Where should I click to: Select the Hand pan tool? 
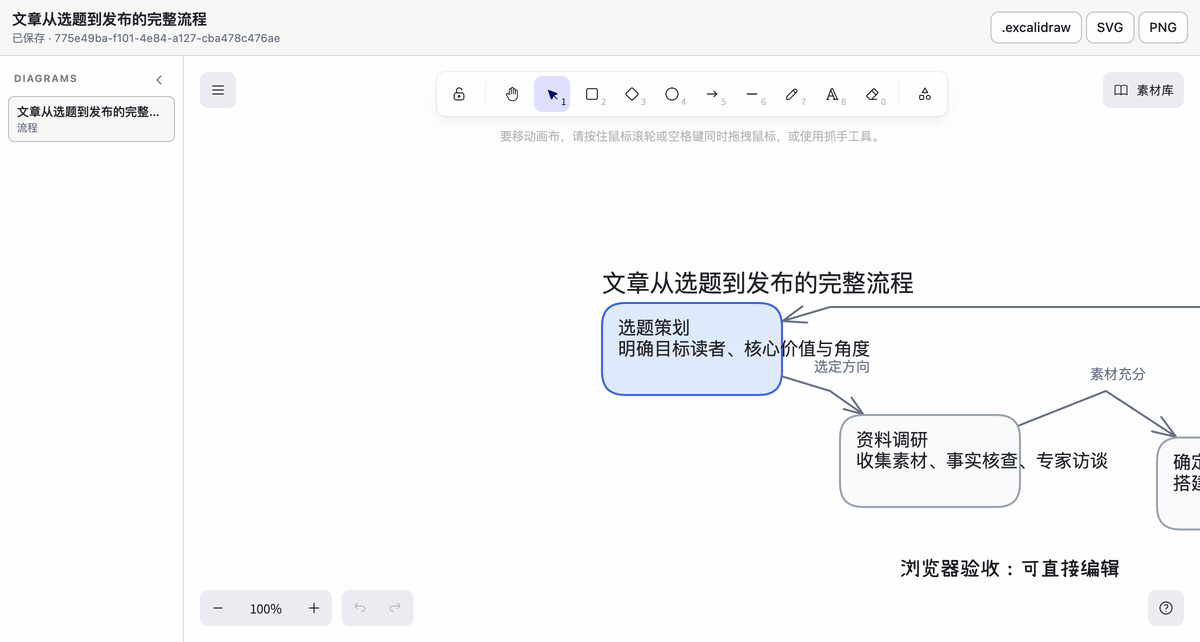[512, 94]
